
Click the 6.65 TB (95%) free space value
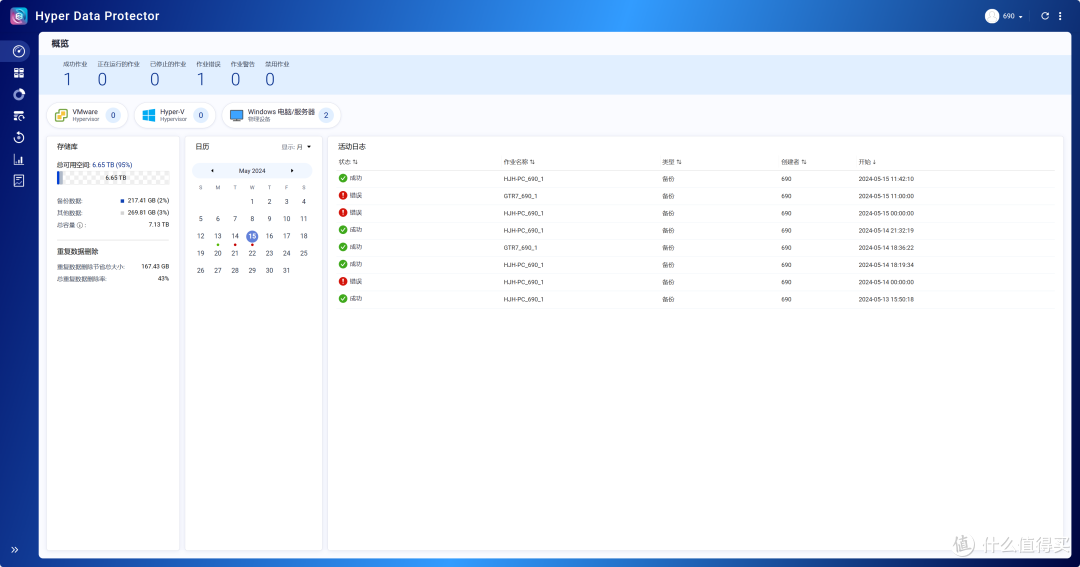[x=112, y=165]
